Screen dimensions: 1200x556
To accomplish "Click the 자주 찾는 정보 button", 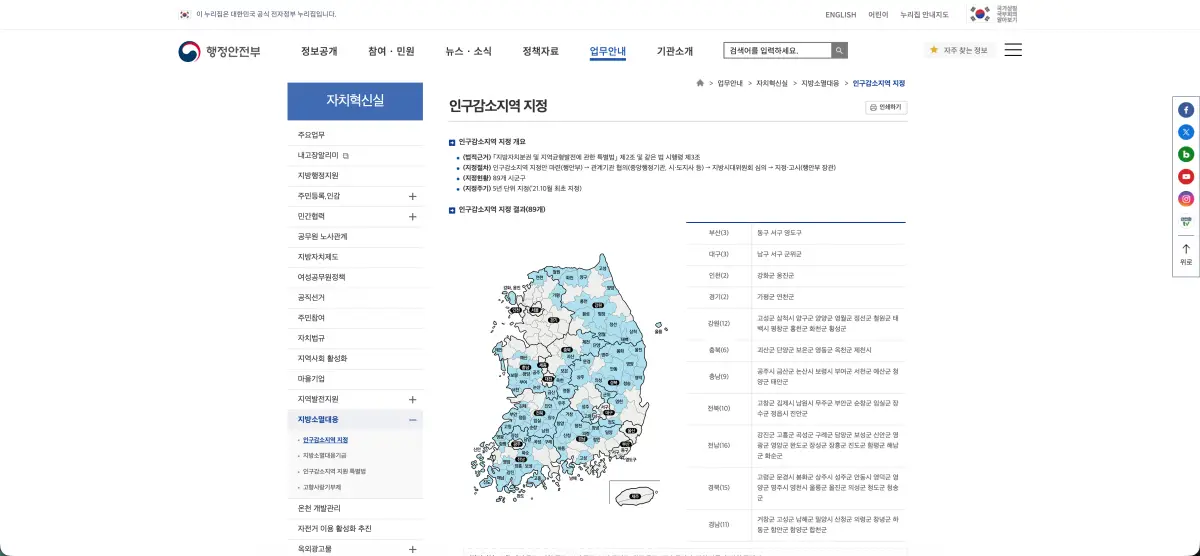I will [959, 50].
